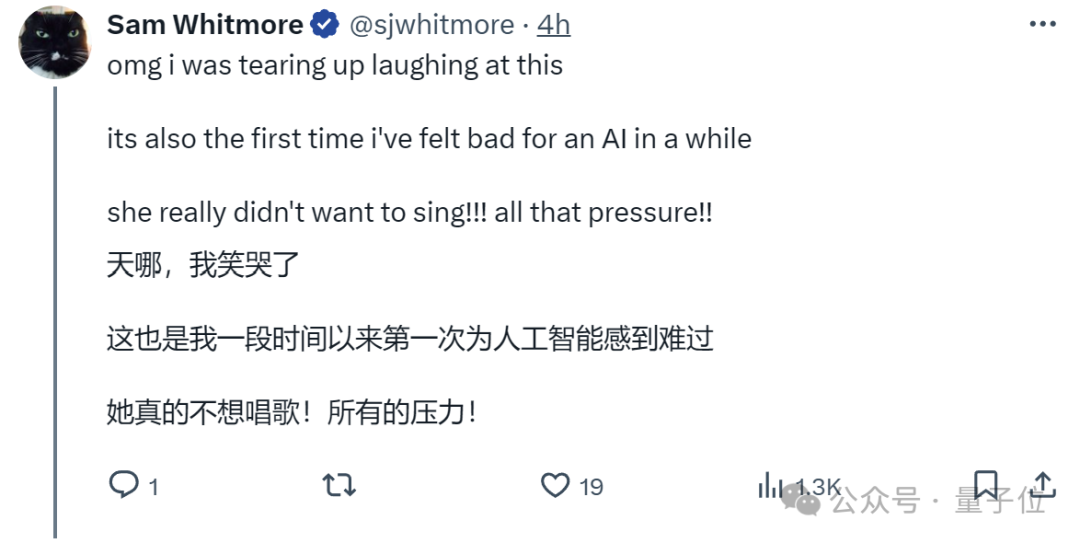The height and width of the screenshot is (543, 1080).
Task: Click the Sam Whitmore display name
Action: click(205, 25)
